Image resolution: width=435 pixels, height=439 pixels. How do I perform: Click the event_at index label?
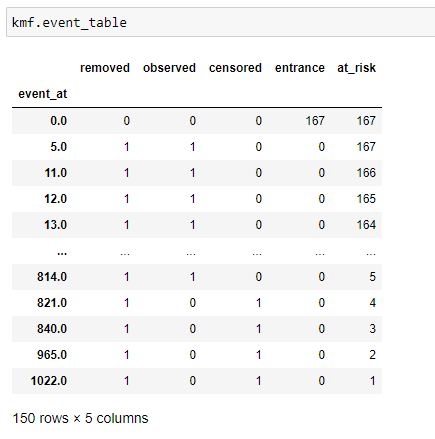click(x=43, y=94)
